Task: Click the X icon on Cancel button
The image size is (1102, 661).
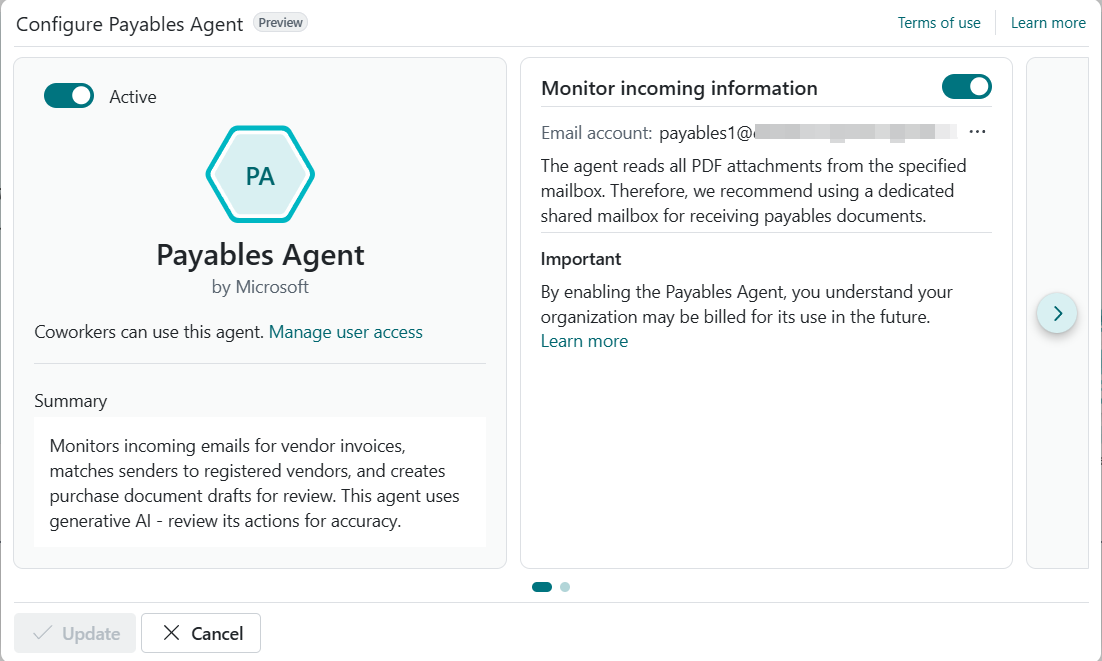Action: coord(170,632)
